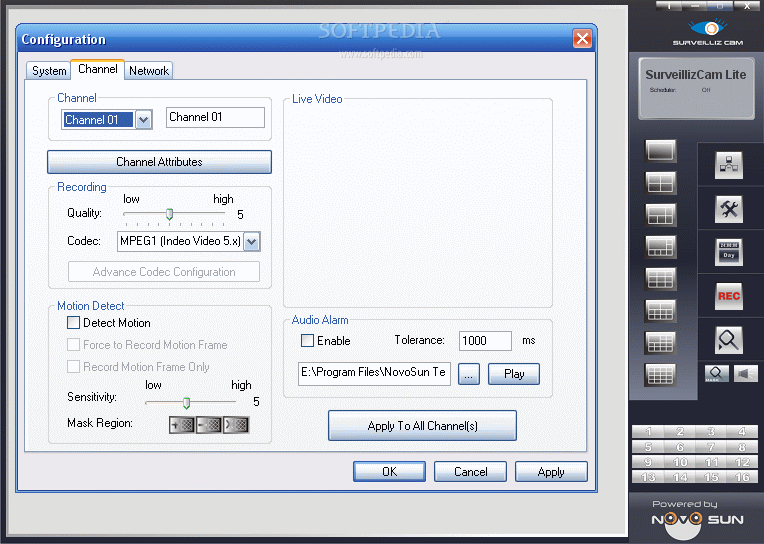Click the clear mask region icon
The width and height of the screenshot is (764, 544).
click(x=236, y=425)
